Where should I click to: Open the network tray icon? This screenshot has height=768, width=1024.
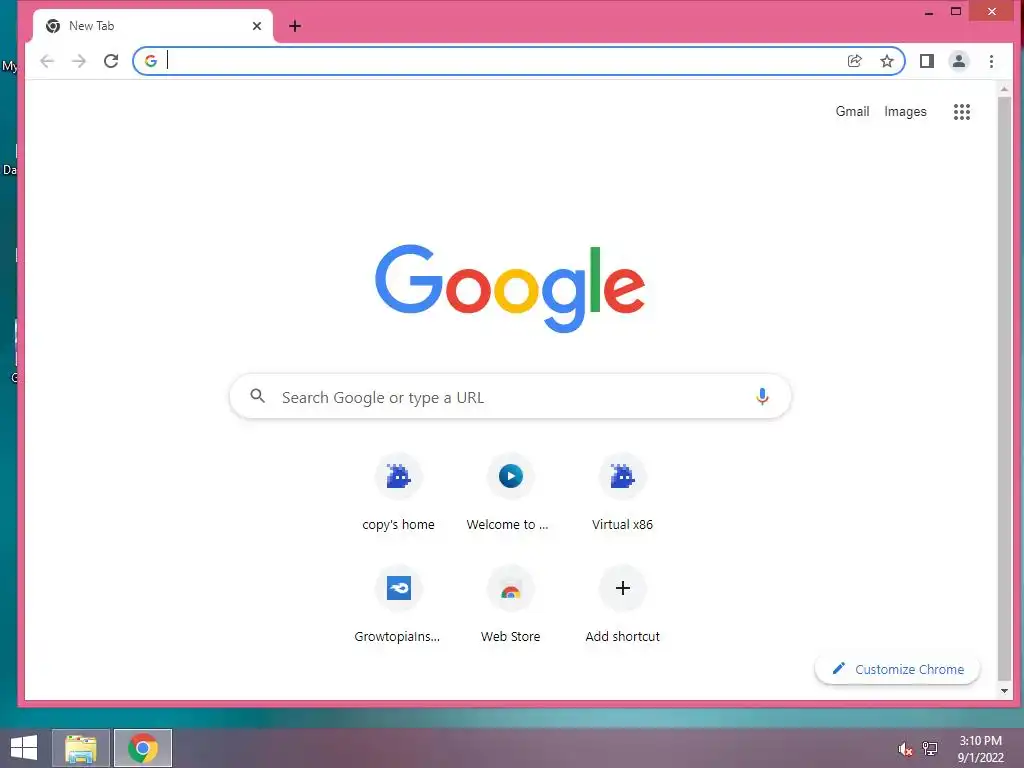(x=930, y=748)
